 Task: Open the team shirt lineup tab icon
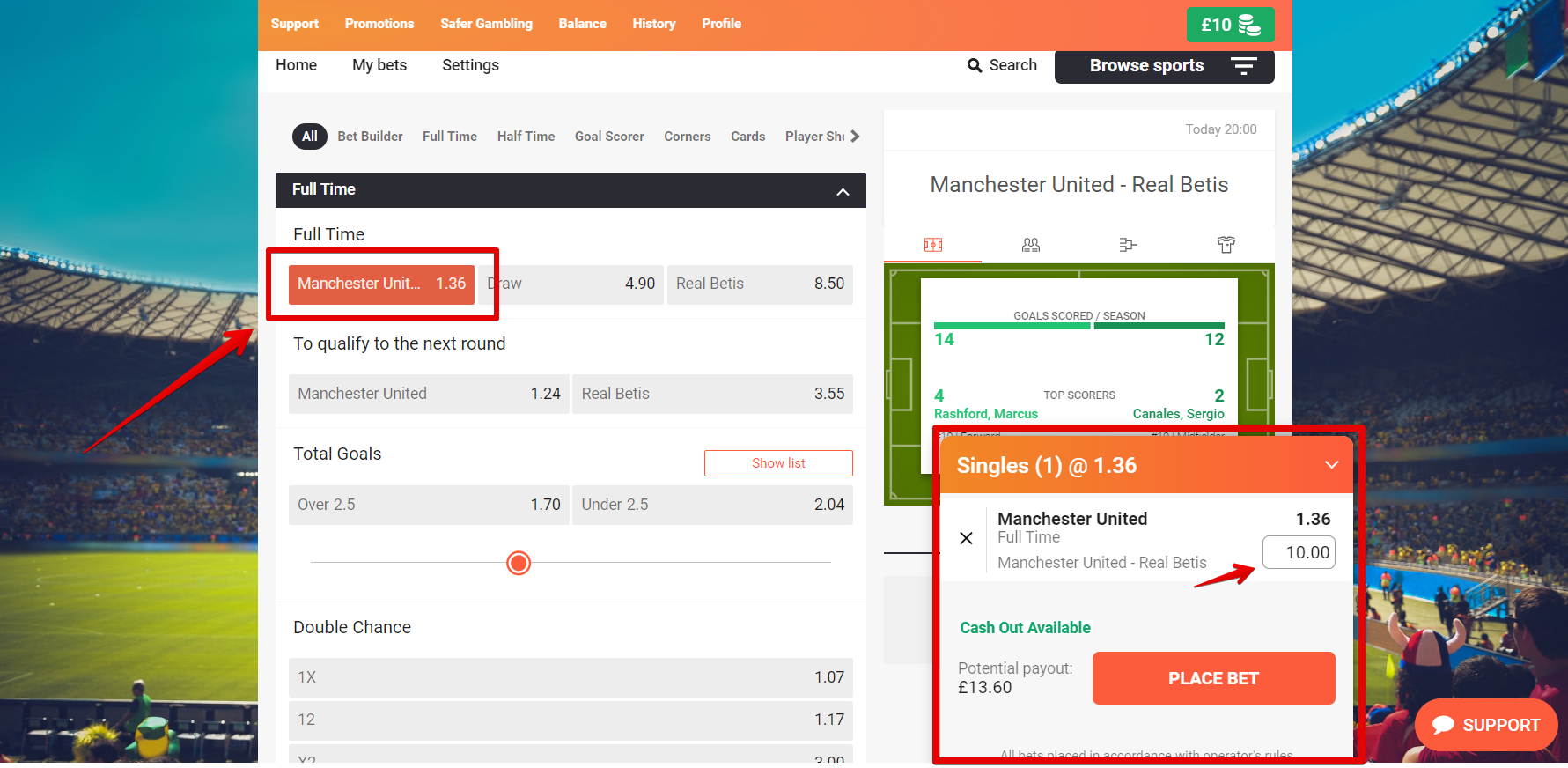1226,245
